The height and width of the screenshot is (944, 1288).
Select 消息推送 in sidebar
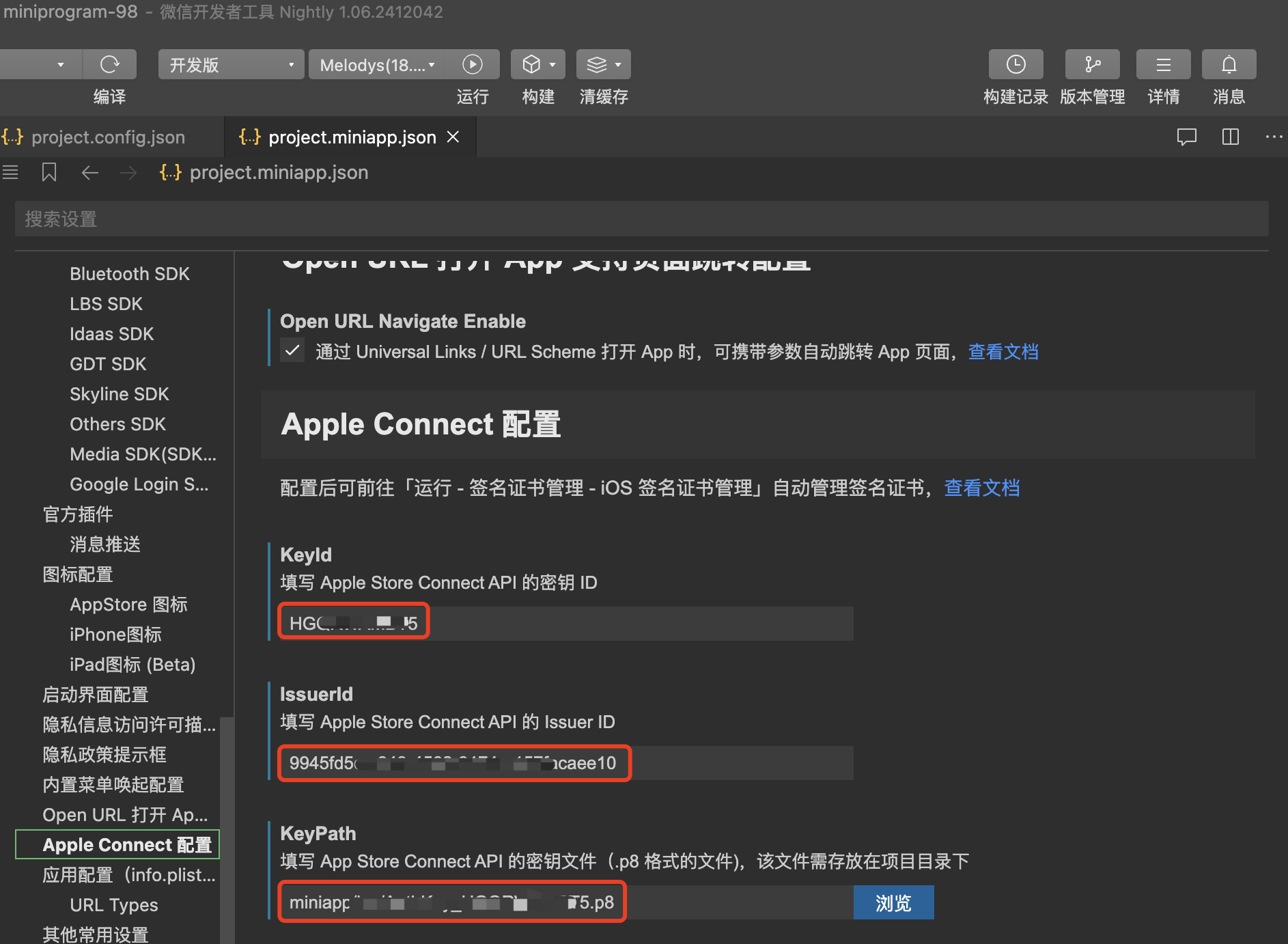coord(105,544)
